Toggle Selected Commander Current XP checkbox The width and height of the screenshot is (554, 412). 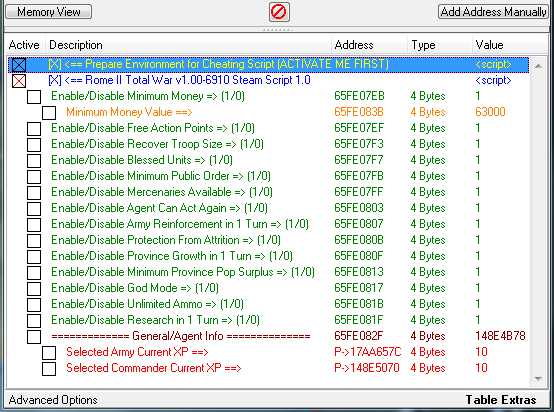coord(49,369)
